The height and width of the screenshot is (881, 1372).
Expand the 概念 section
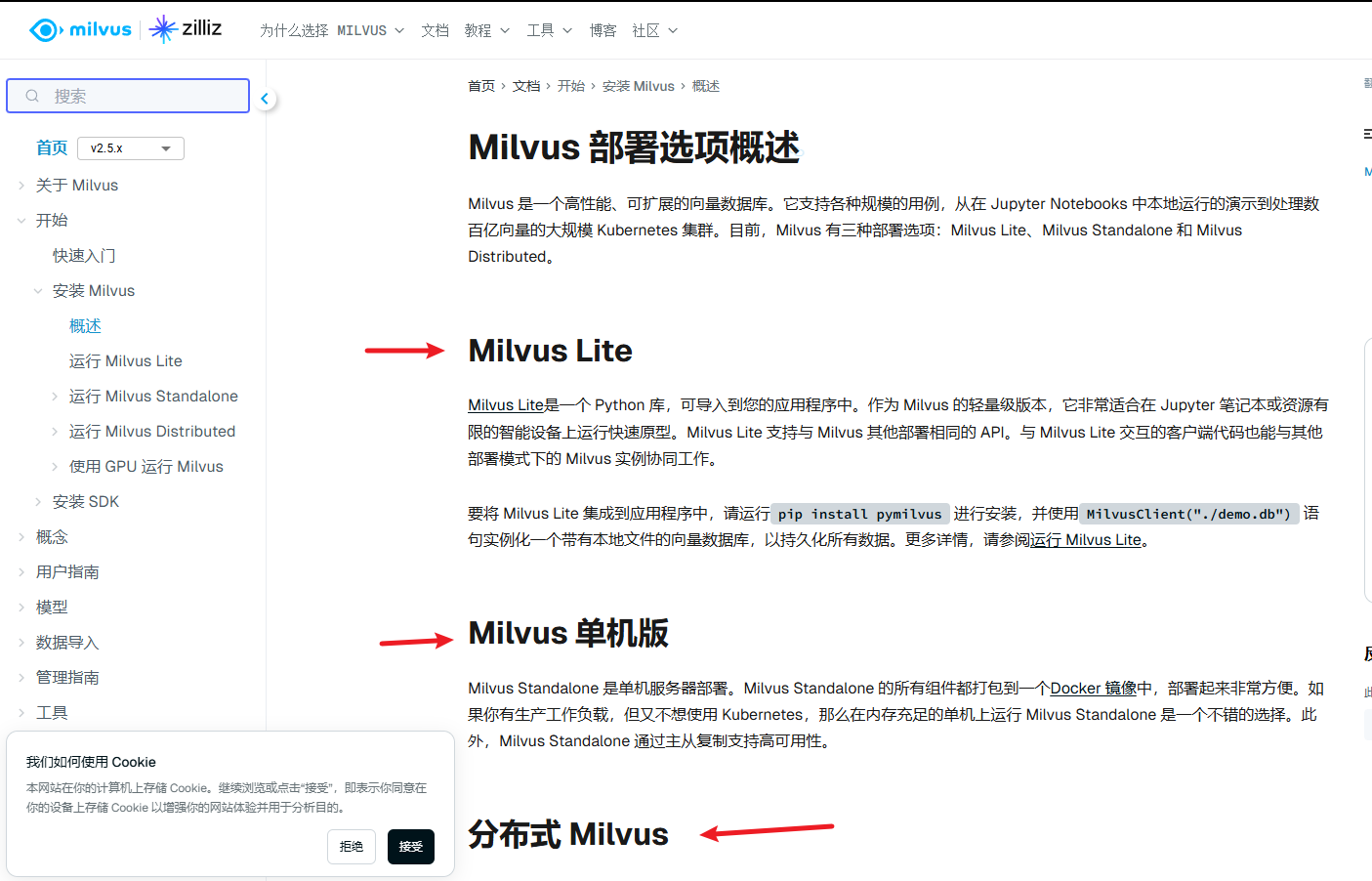21,537
